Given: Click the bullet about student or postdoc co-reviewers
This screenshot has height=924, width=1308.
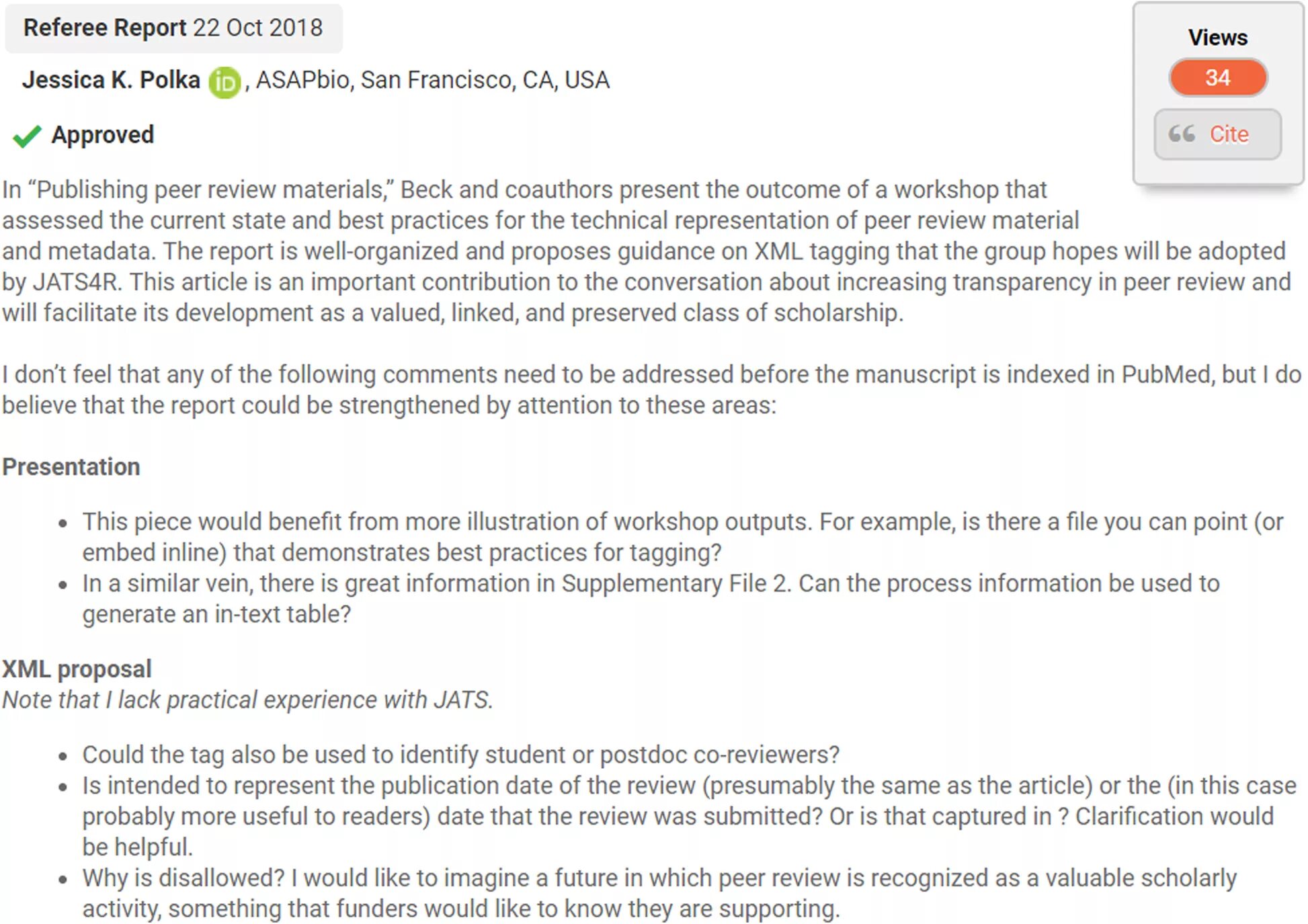Looking at the screenshot, I should tap(461, 755).
